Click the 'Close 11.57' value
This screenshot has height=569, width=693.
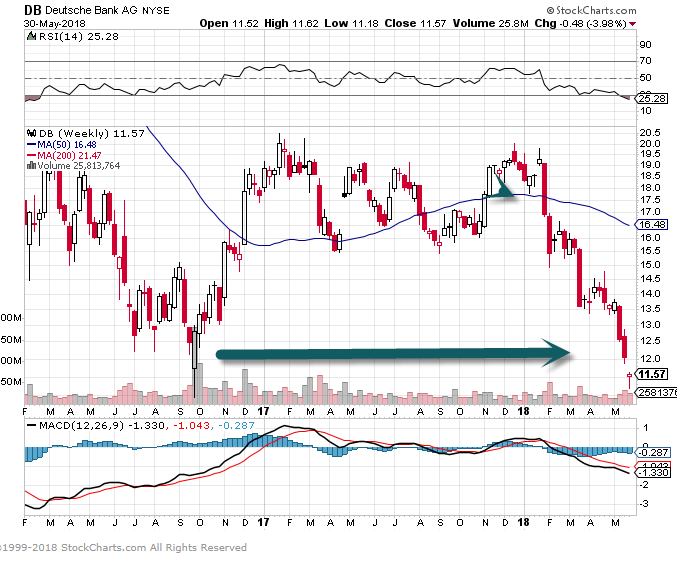pyautogui.click(x=415, y=23)
